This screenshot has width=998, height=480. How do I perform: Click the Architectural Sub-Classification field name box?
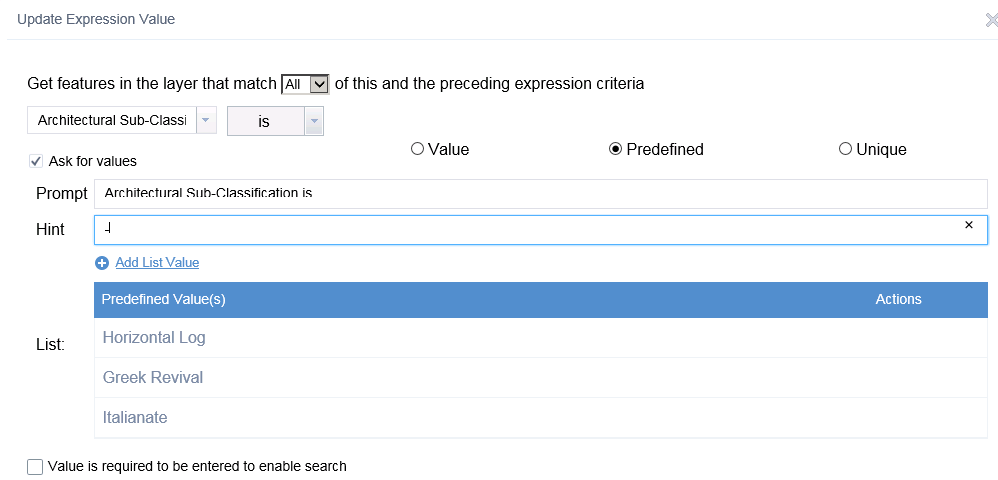tap(112, 121)
